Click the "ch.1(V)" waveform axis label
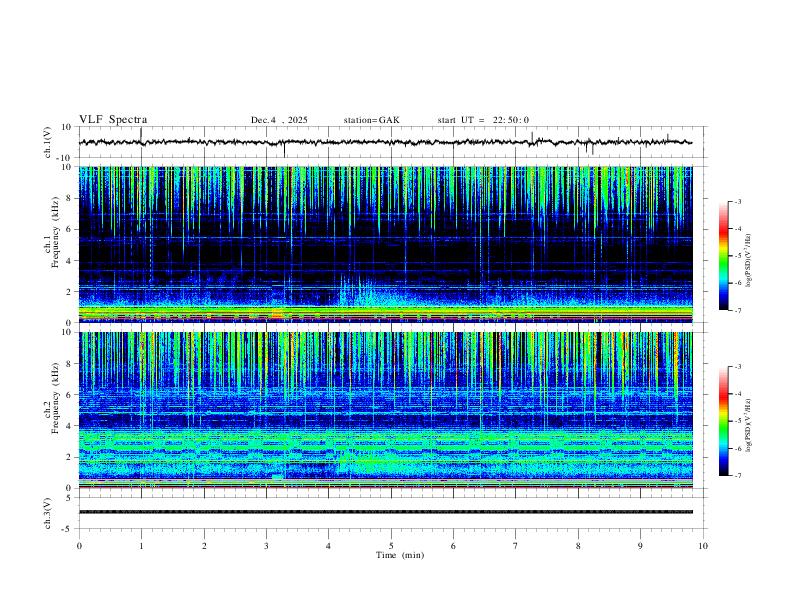The height and width of the screenshot is (612, 792). pos(48,142)
